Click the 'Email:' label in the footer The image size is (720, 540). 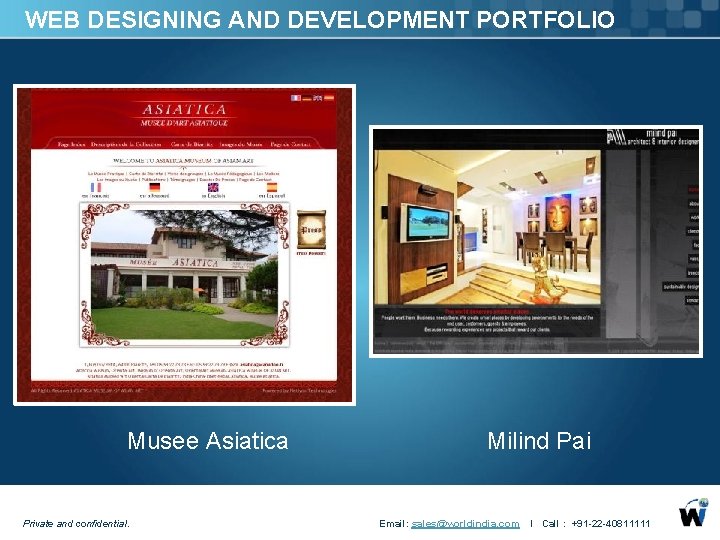(x=394, y=523)
